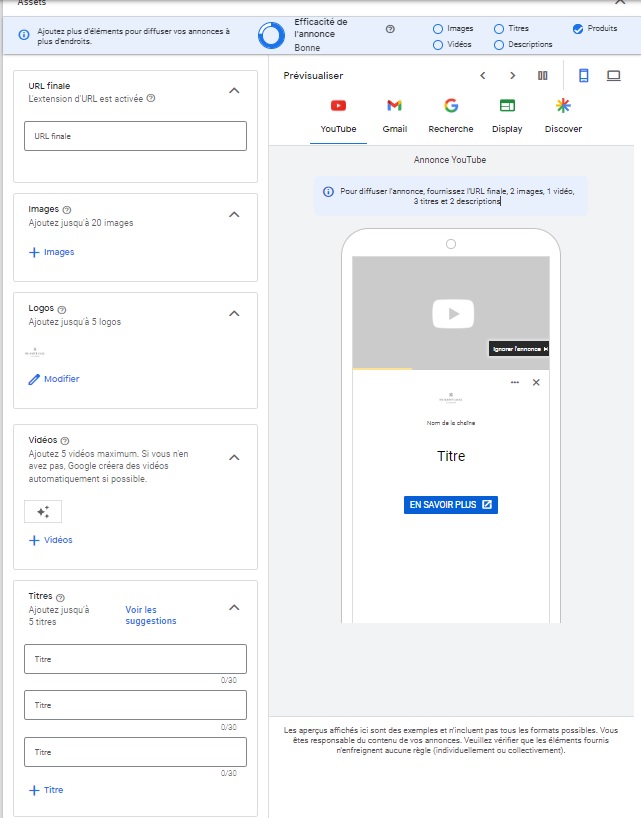Collapse the Vidéos section

234,458
